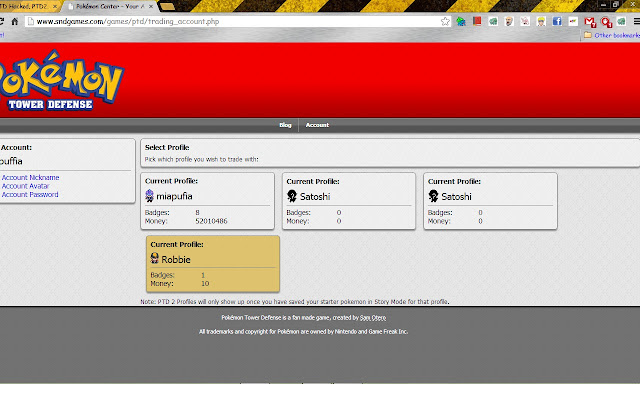Click the trademarks and copyright footer text
640x400 pixels.
click(303, 331)
